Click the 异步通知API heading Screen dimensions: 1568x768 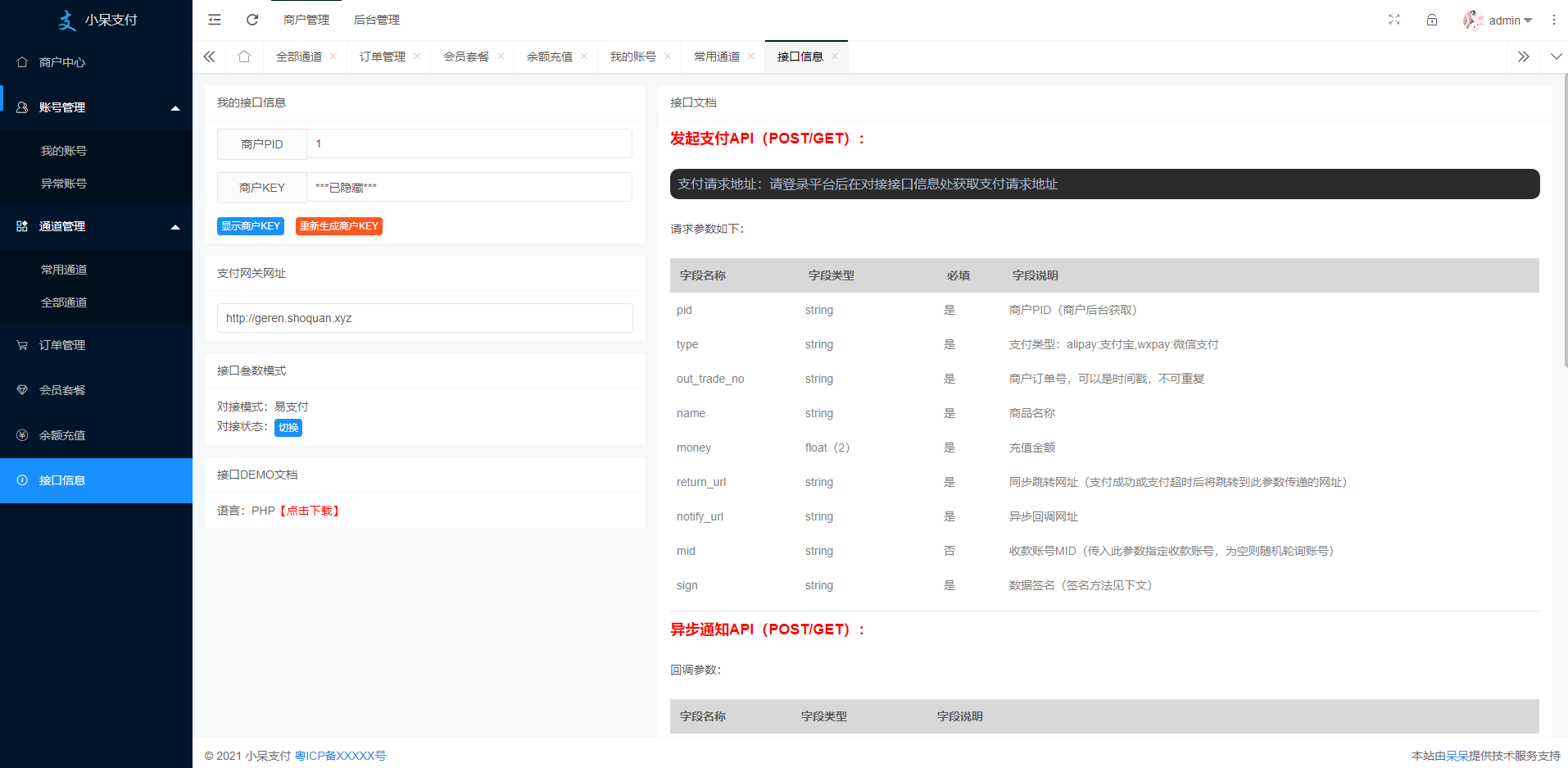point(768,629)
